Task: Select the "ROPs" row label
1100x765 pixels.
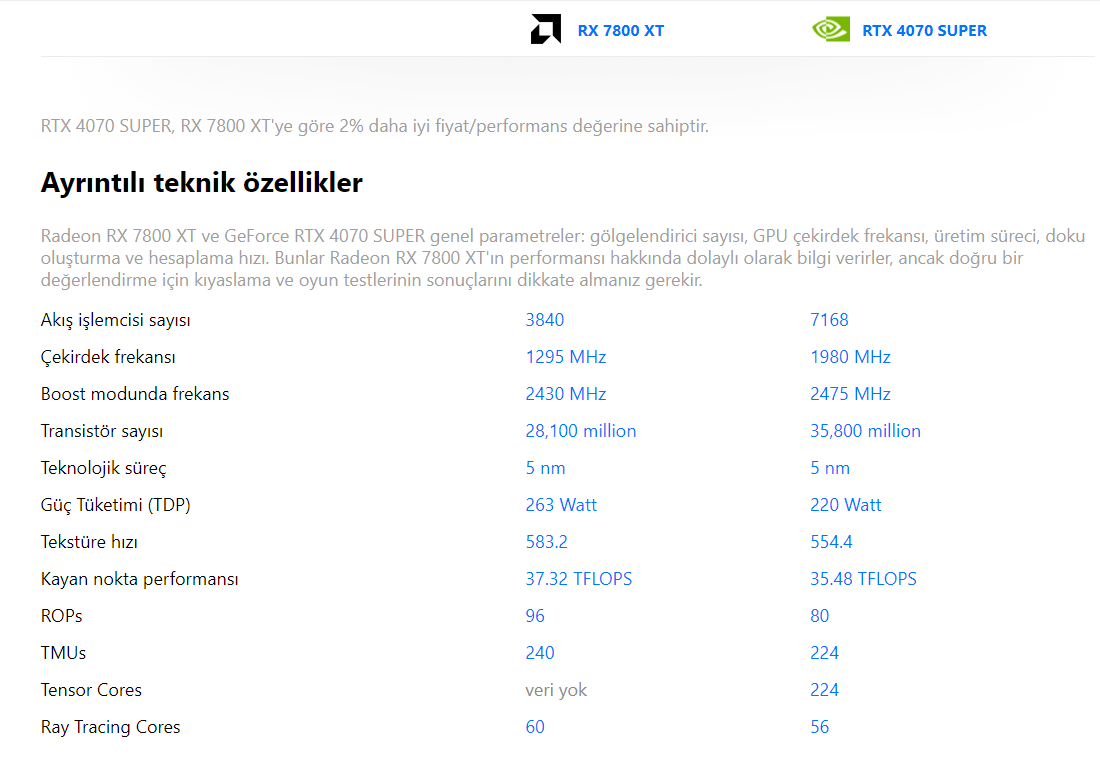Action: (x=62, y=616)
